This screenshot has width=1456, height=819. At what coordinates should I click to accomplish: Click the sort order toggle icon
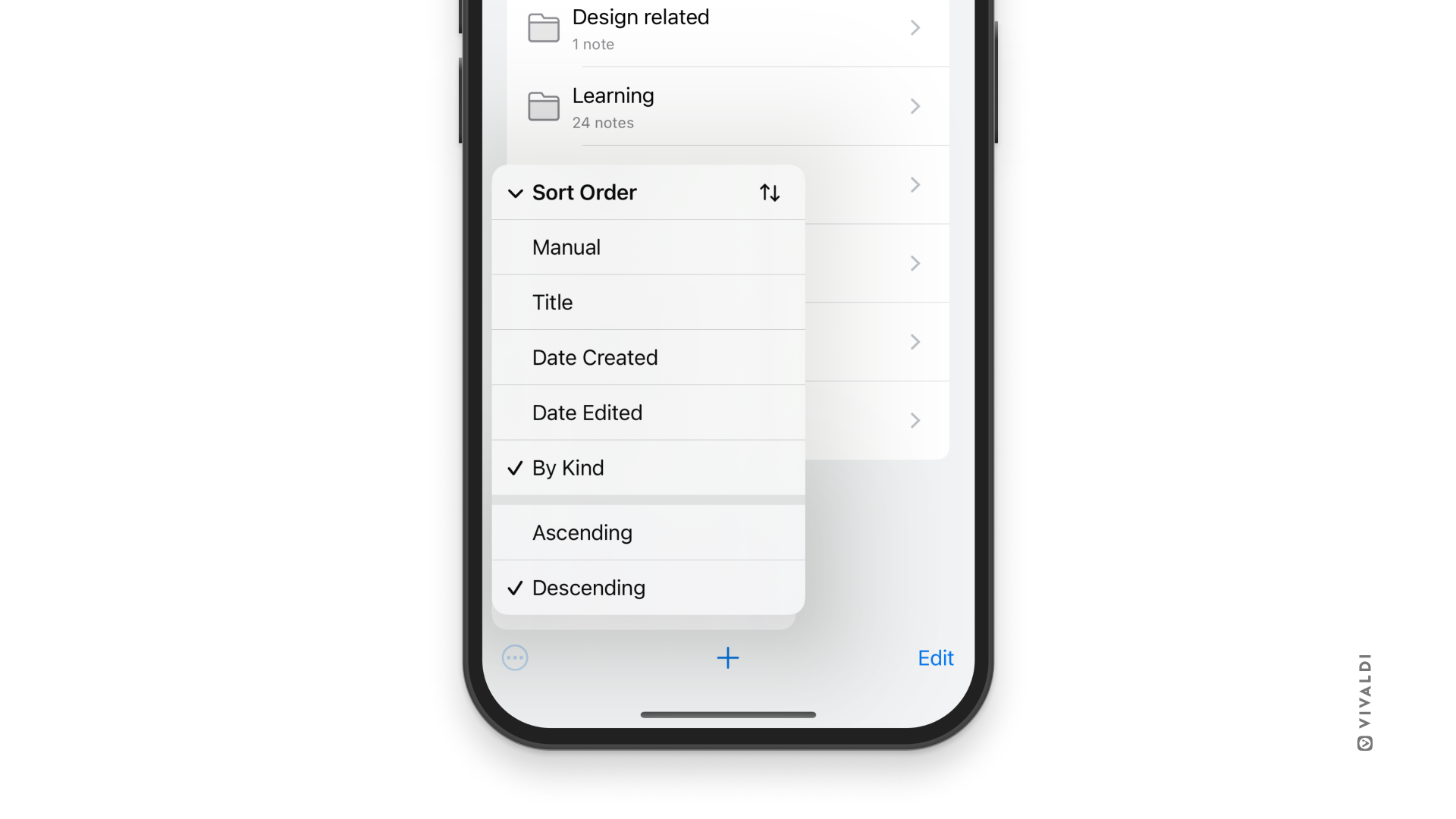coord(770,192)
